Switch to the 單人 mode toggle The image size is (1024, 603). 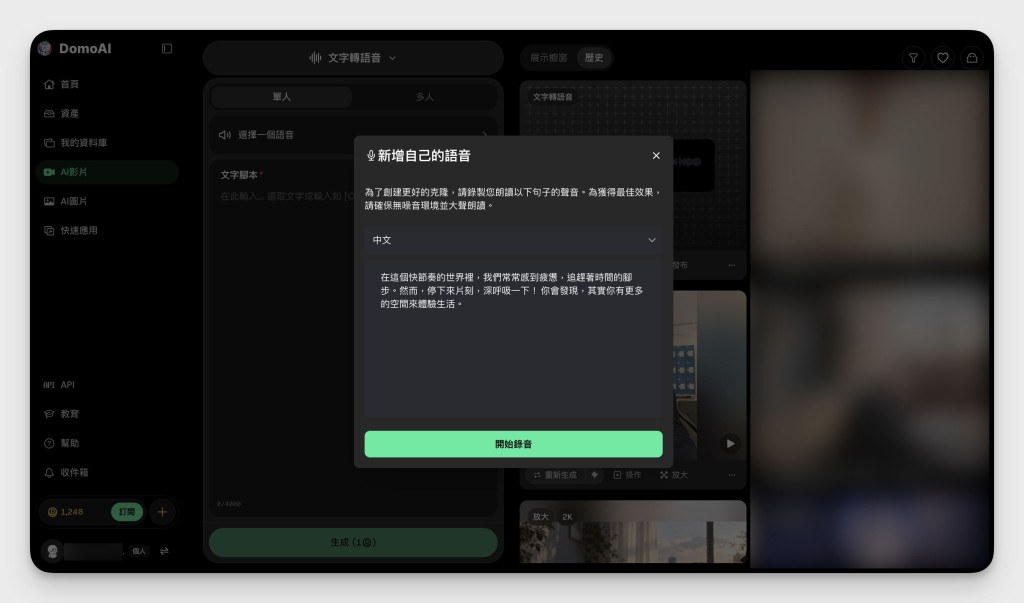click(x=281, y=97)
